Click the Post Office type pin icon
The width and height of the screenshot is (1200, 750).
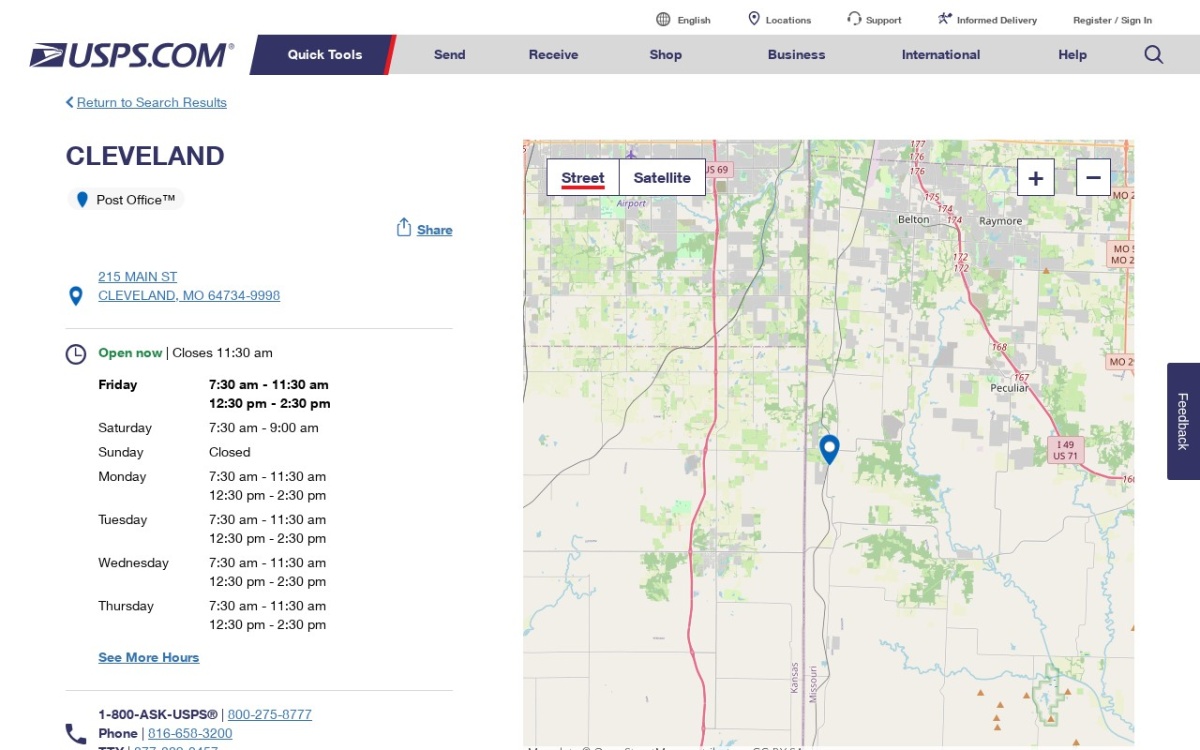click(x=82, y=200)
